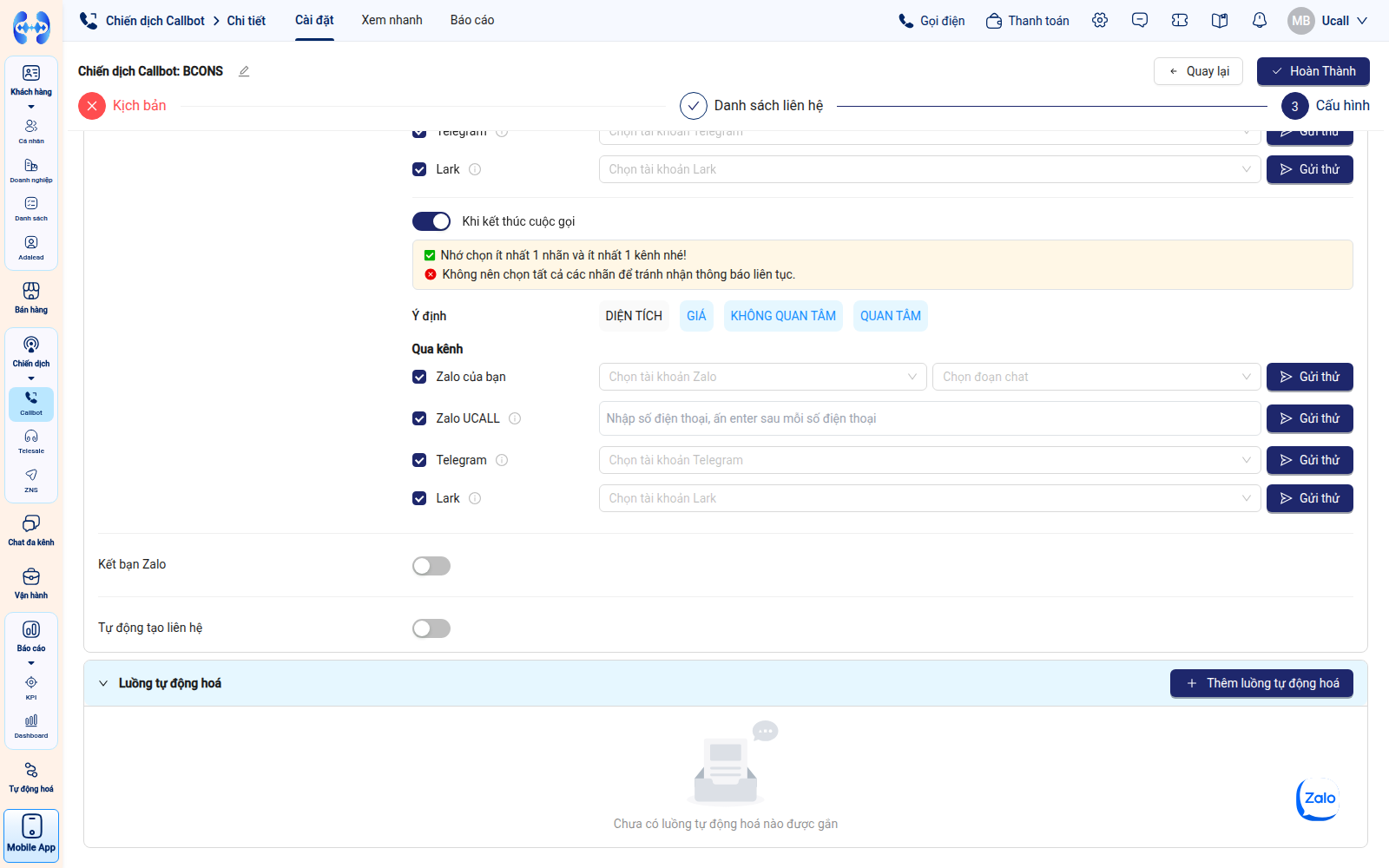
Task: Focus Zalo UCALL phone number input
Action: [x=930, y=418]
